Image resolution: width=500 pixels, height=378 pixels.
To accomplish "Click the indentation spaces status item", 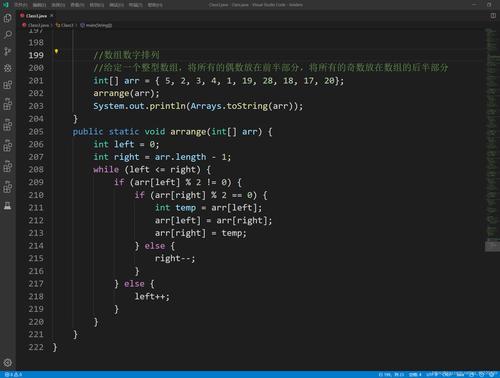I will (x=415, y=374).
